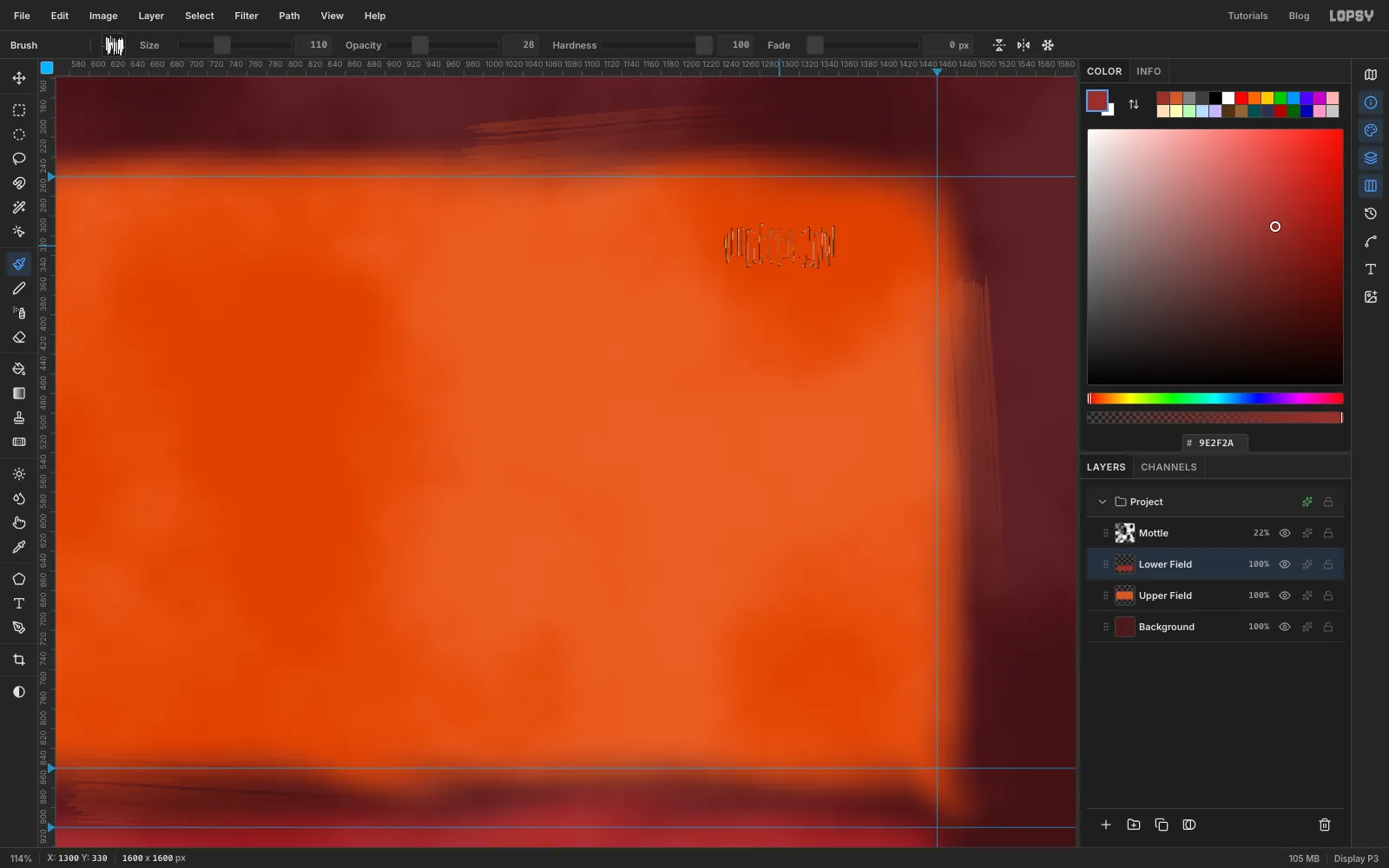The width and height of the screenshot is (1389, 868).
Task: Open the brush tip preset picker
Action: [x=114, y=45]
